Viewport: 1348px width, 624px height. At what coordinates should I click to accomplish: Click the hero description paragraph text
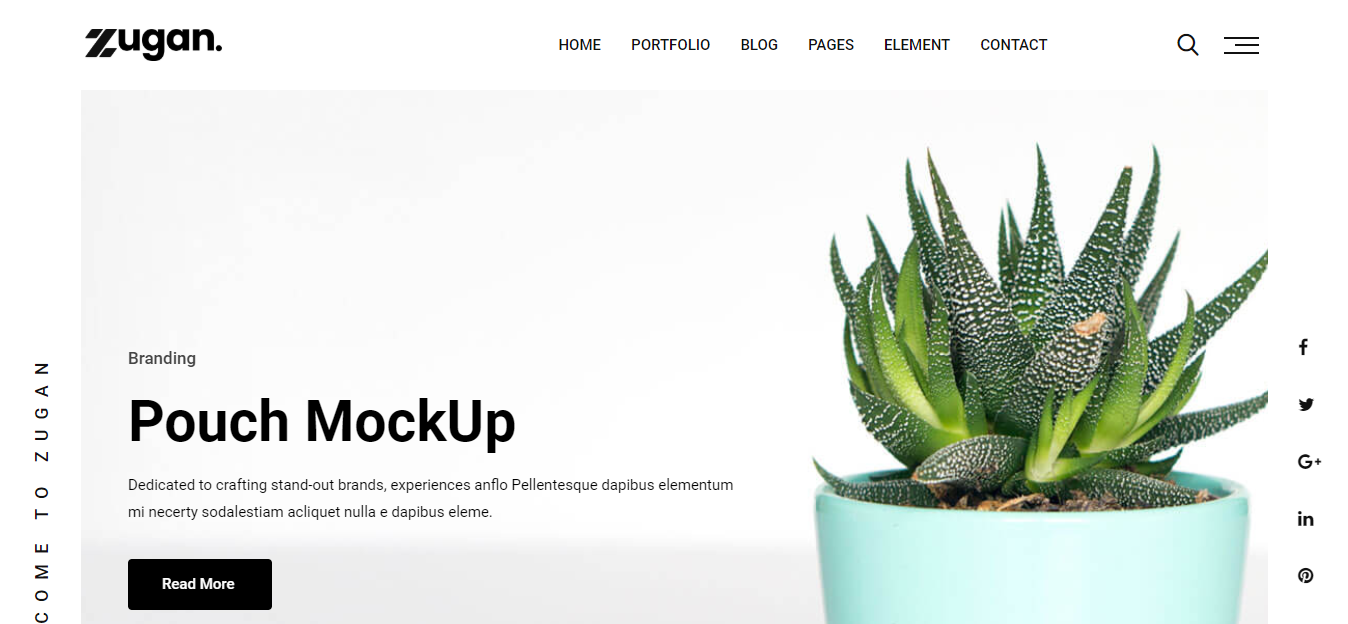point(431,498)
